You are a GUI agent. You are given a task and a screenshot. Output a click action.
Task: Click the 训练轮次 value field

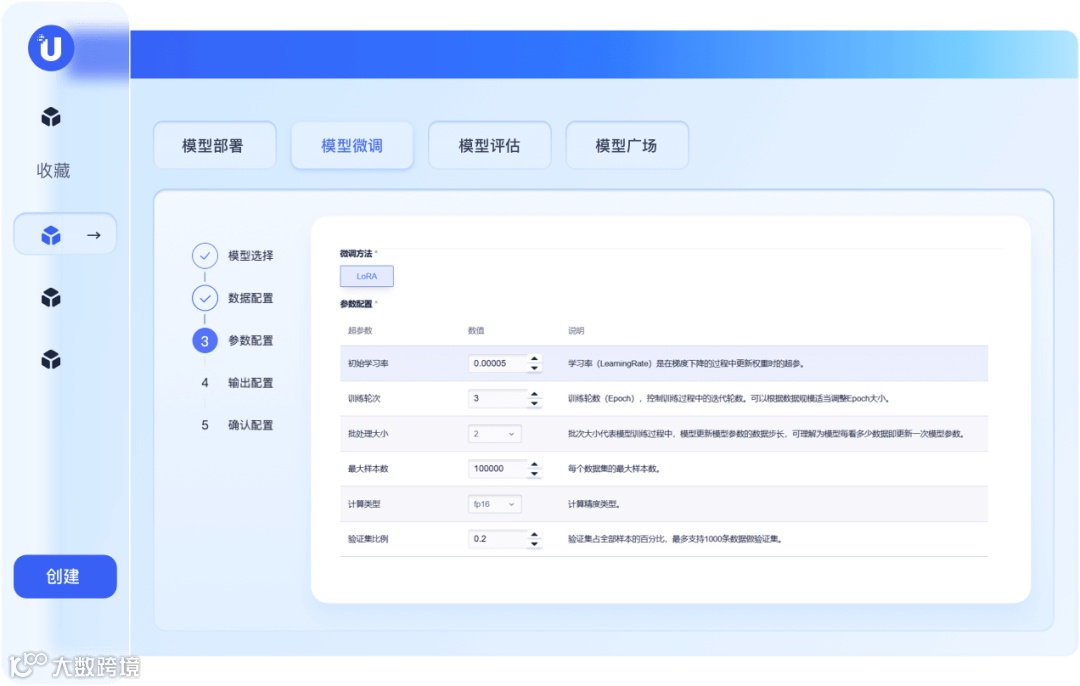497,398
